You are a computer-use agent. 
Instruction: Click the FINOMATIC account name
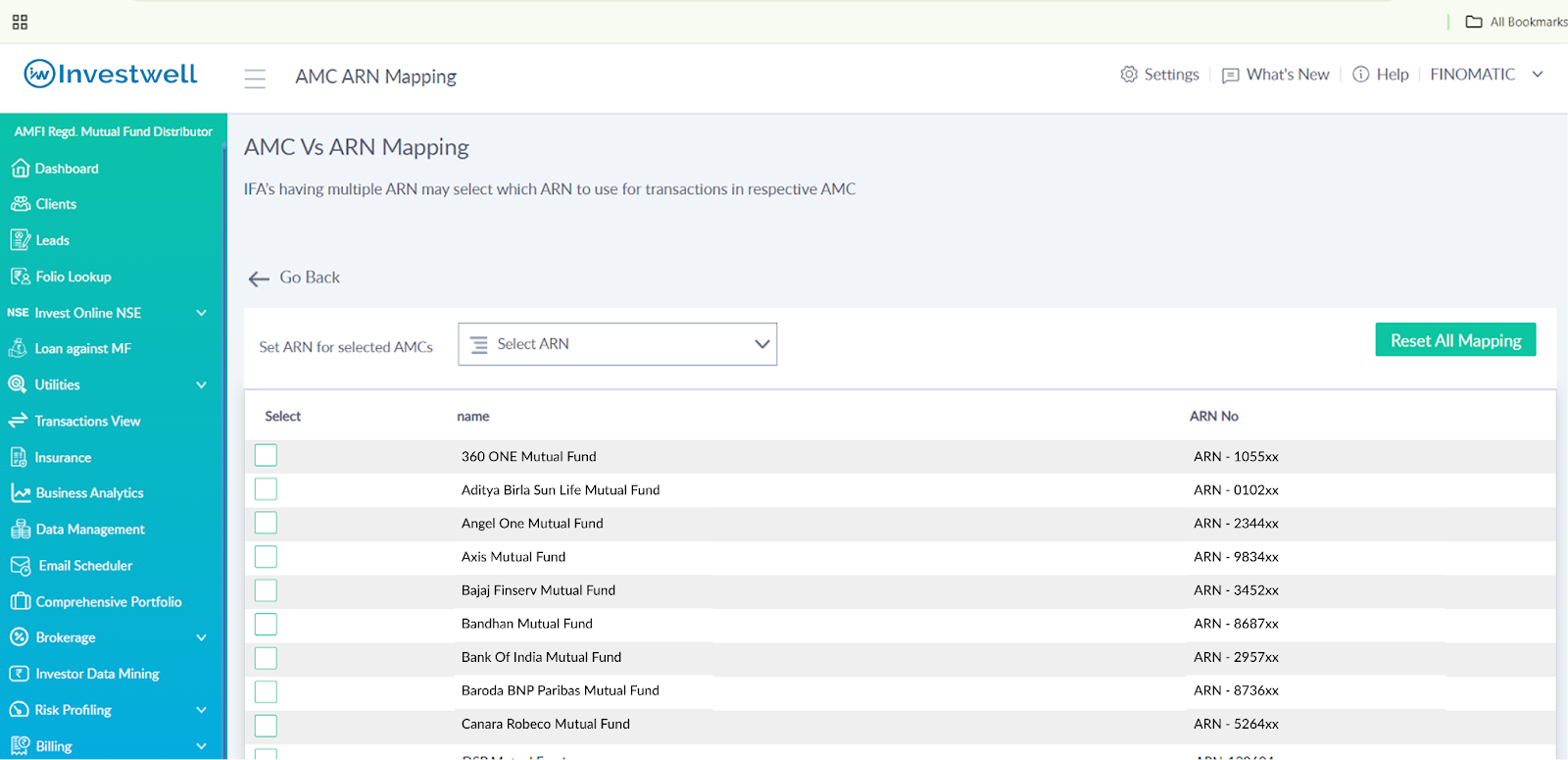coord(1472,75)
